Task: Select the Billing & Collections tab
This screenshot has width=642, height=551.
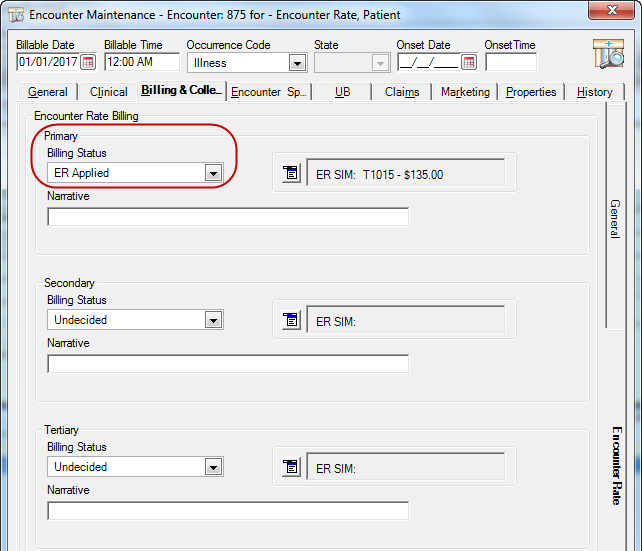Action: pos(181,90)
